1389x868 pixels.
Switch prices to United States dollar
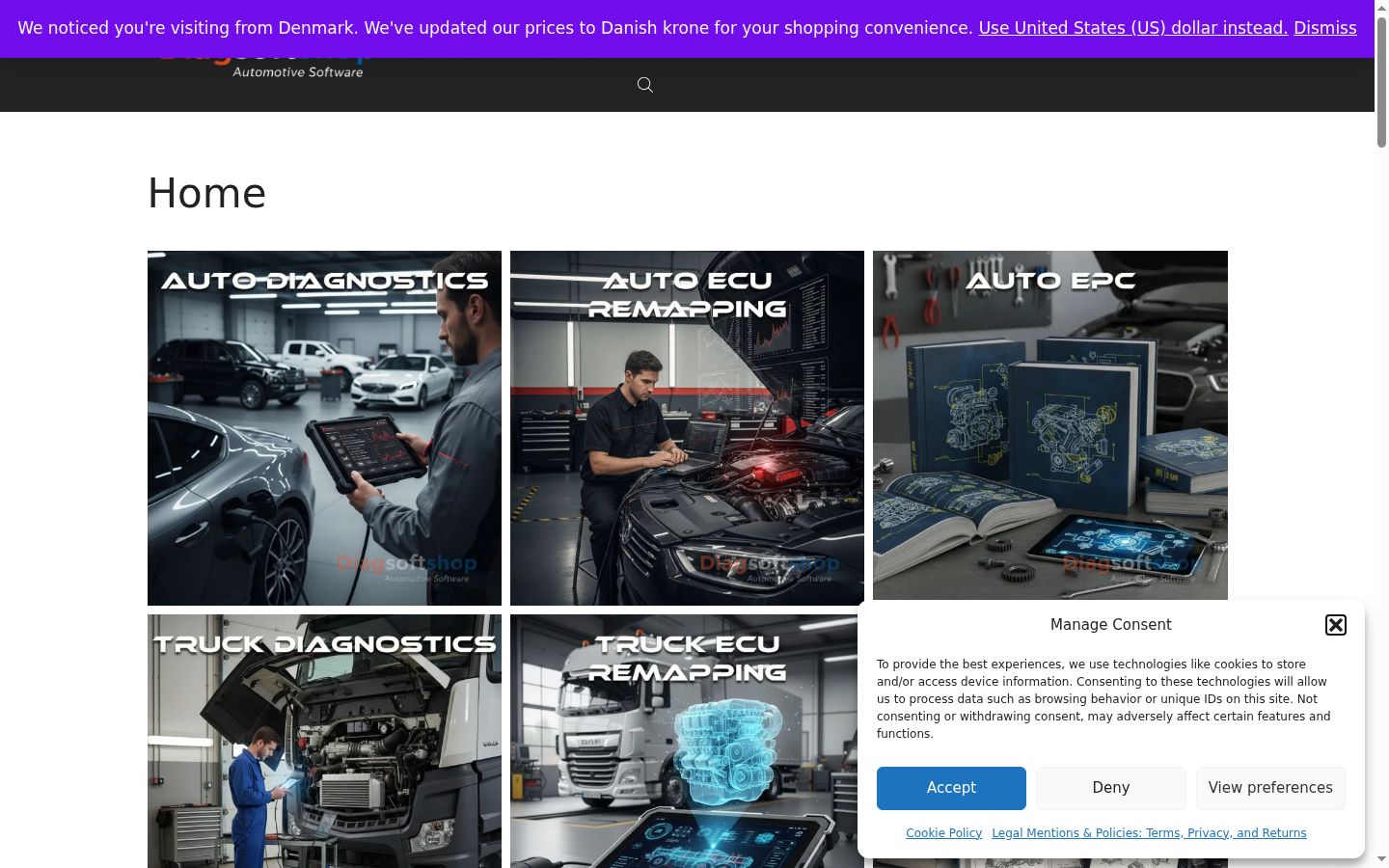click(x=1133, y=28)
